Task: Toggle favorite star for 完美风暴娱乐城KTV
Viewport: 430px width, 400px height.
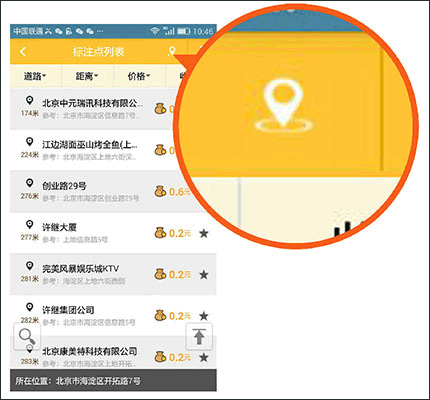Action: click(204, 275)
